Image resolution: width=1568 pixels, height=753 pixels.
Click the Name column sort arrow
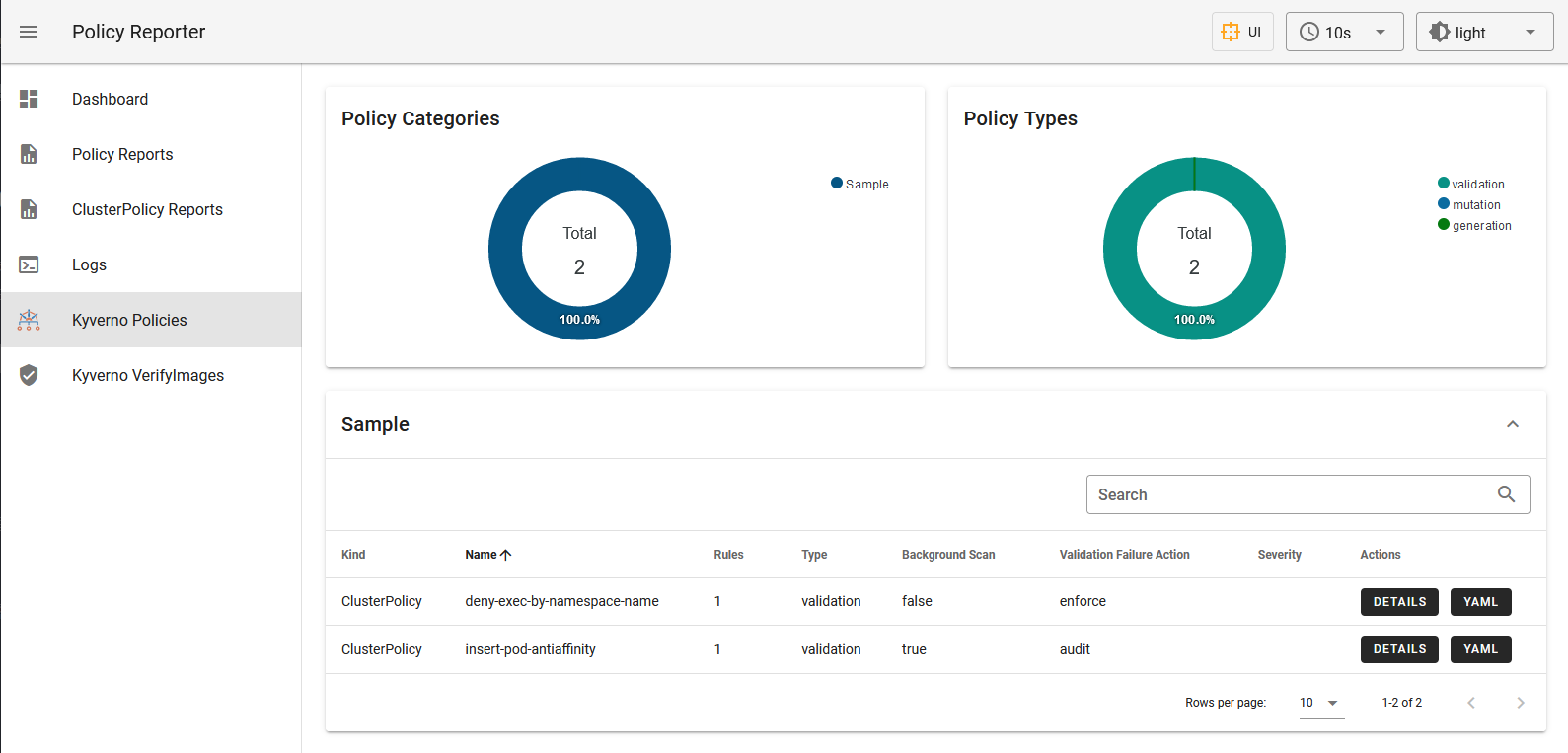point(506,555)
